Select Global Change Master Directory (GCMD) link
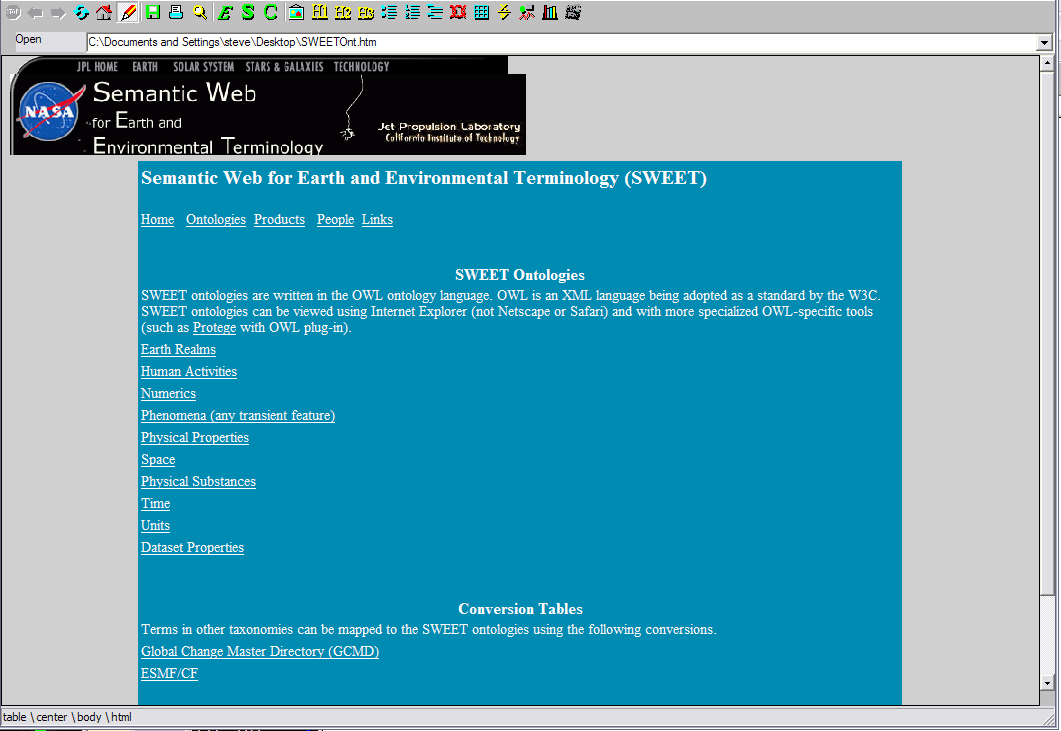1061x731 pixels. [260, 652]
